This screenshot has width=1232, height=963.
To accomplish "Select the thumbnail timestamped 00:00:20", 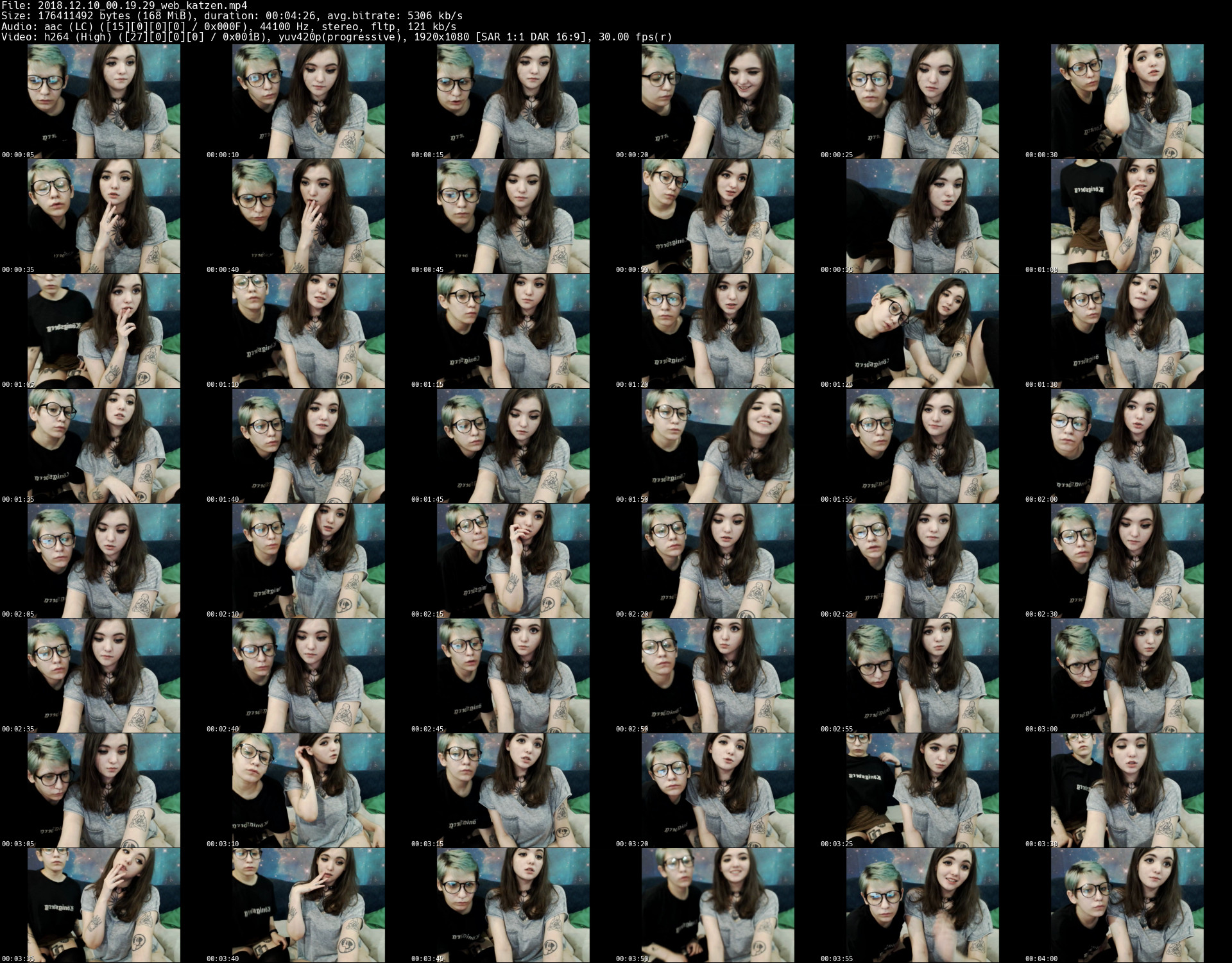I will [718, 101].
